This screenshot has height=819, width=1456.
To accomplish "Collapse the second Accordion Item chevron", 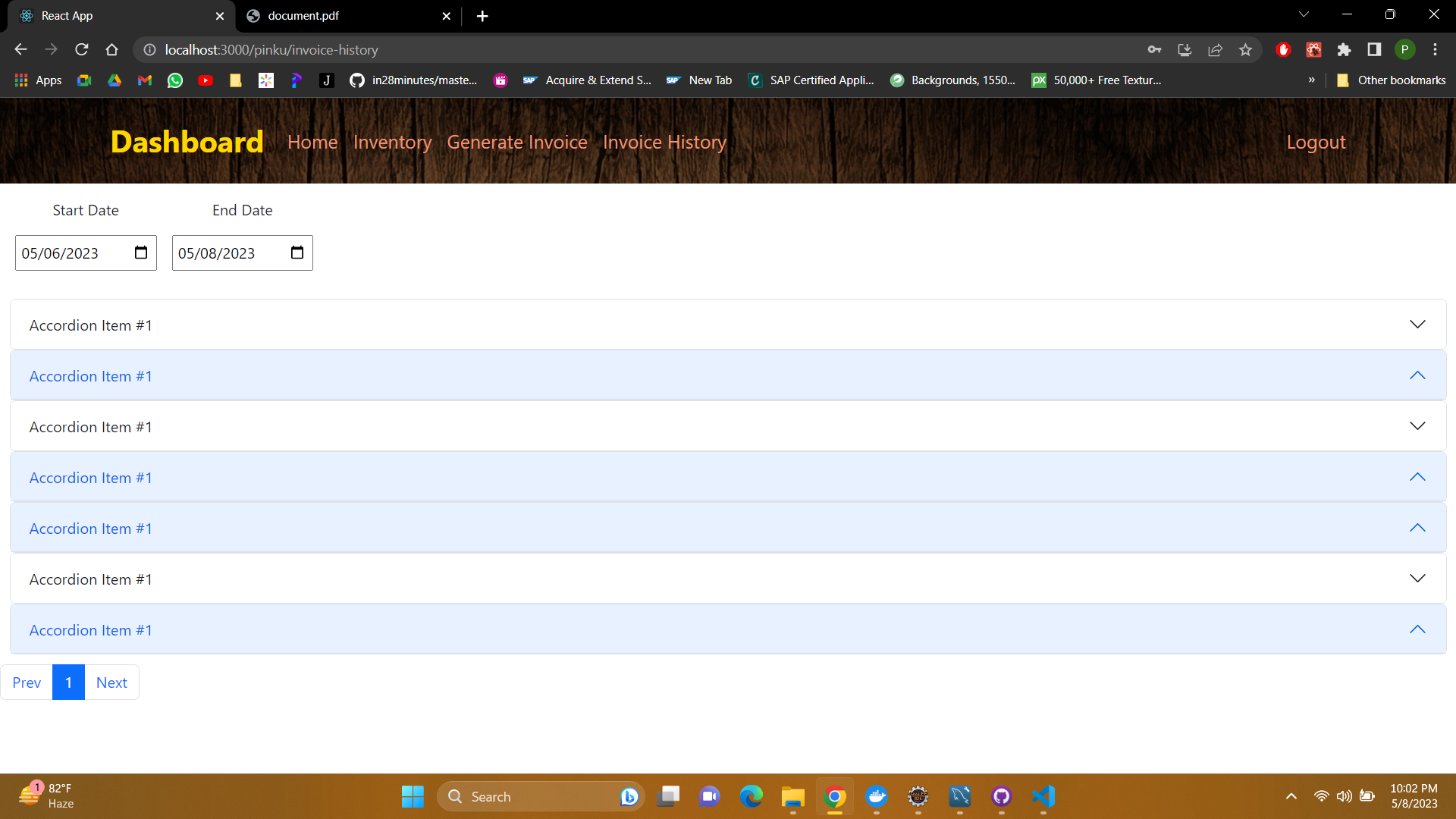I will (x=1417, y=375).
